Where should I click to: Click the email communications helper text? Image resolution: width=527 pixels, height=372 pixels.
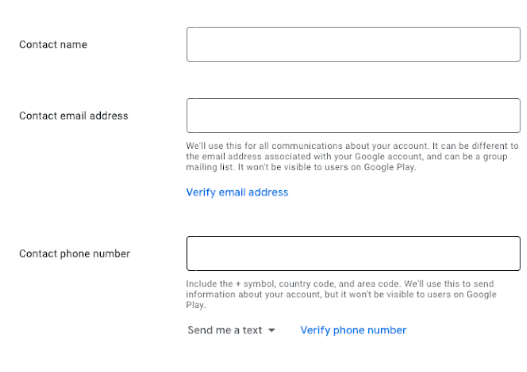(352, 156)
